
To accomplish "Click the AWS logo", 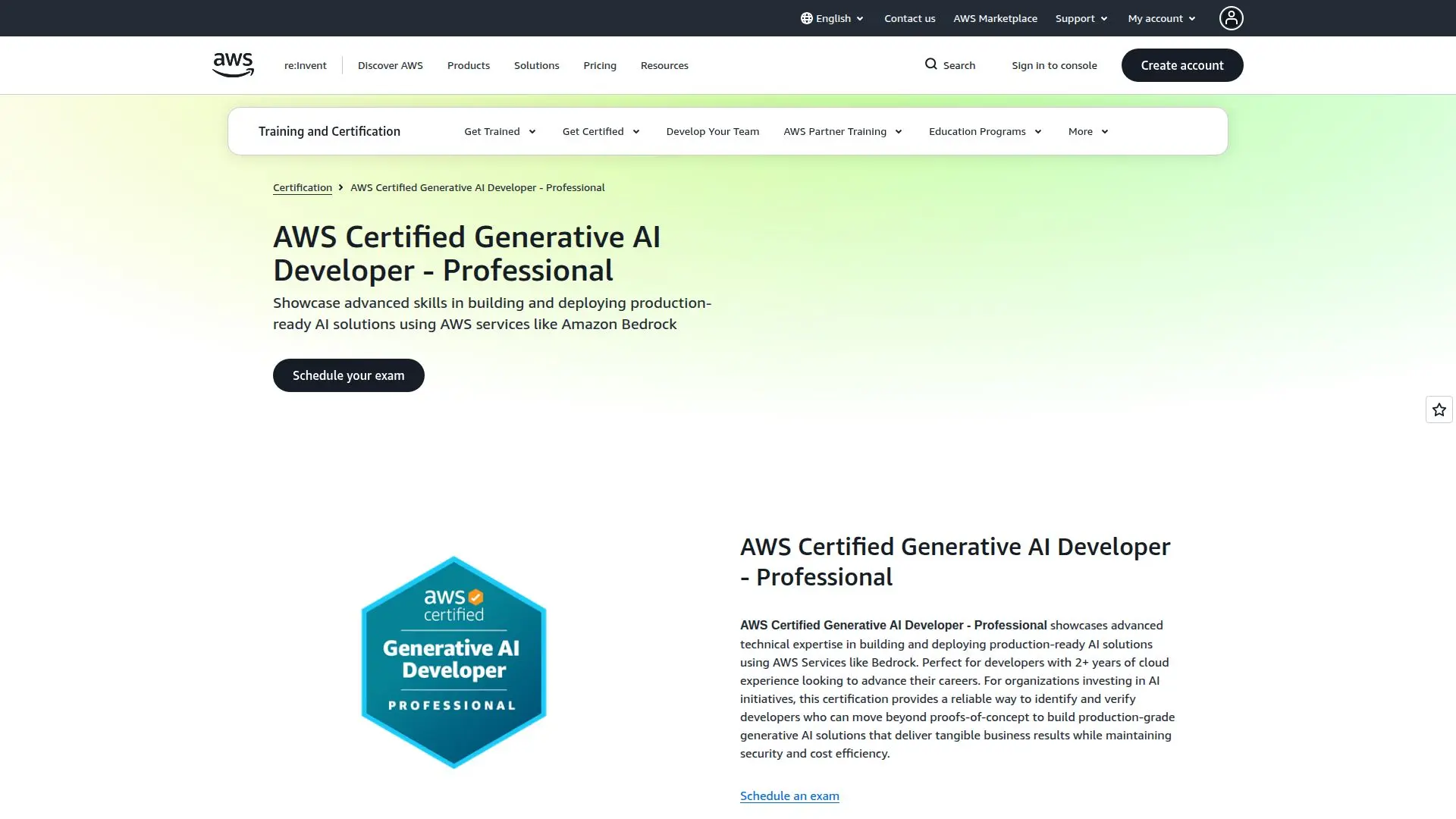I will pyautogui.click(x=233, y=65).
